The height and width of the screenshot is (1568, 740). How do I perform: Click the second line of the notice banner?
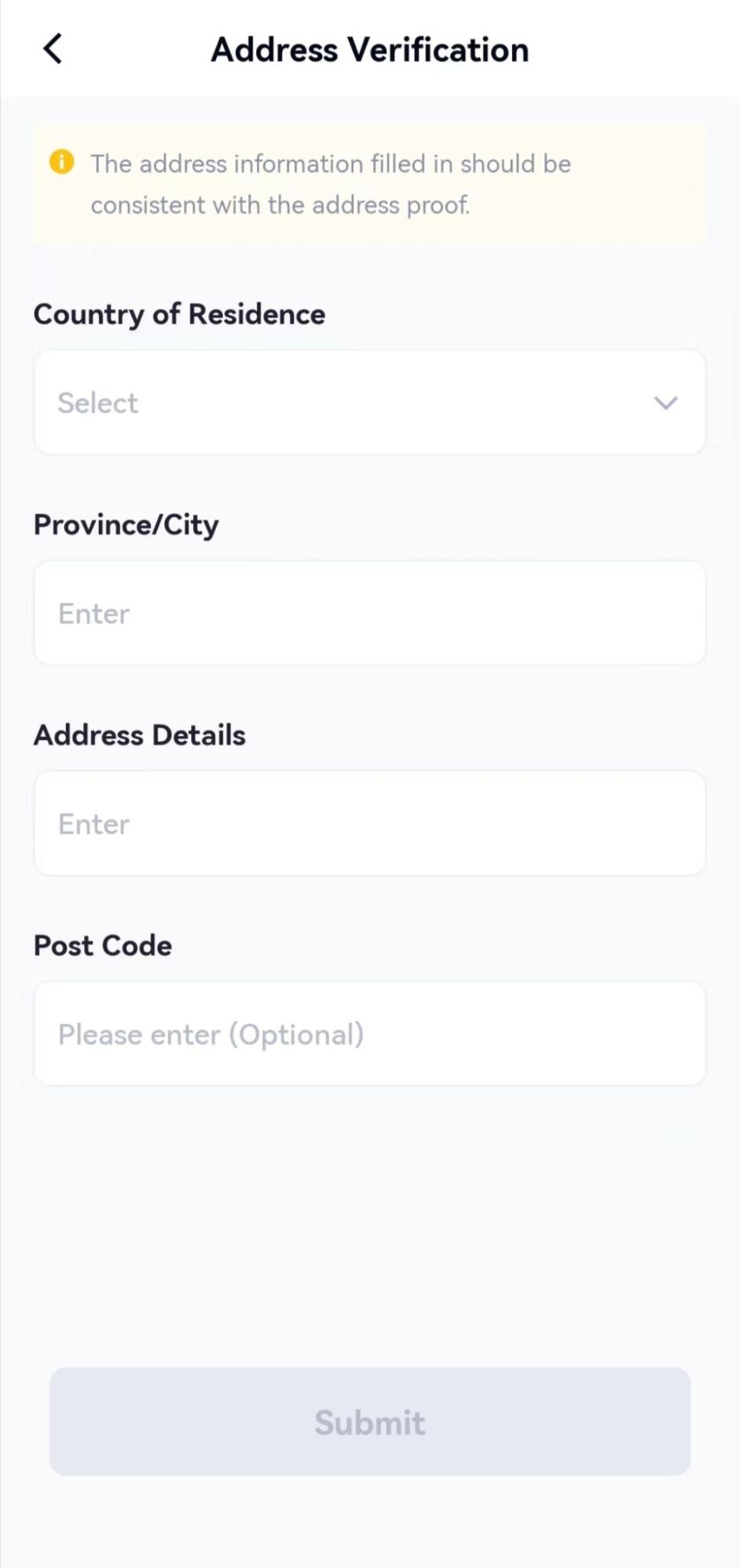pyautogui.click(x=280, y=206)
